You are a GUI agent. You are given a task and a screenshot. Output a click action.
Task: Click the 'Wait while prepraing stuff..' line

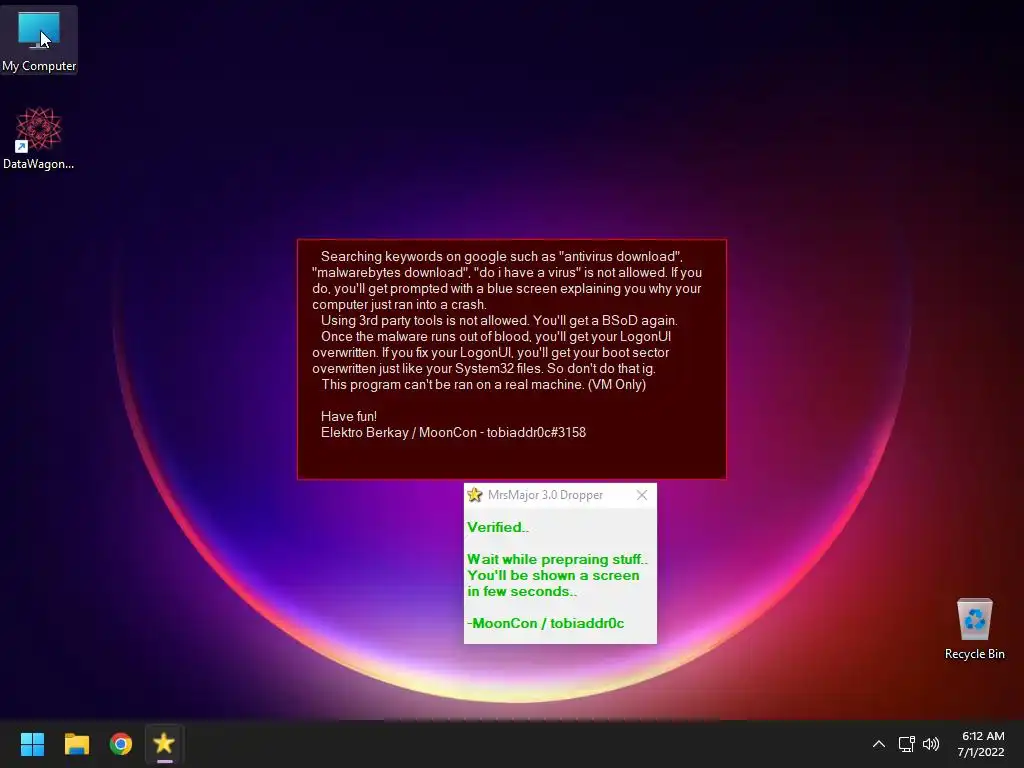(557, 559)
